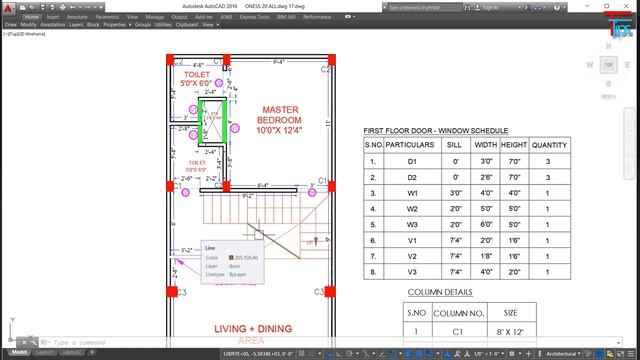Image resolution: width=640 pixels, height=360 pixels.
Task: Close the command line with its X icon
Action: tap(24, 342)
